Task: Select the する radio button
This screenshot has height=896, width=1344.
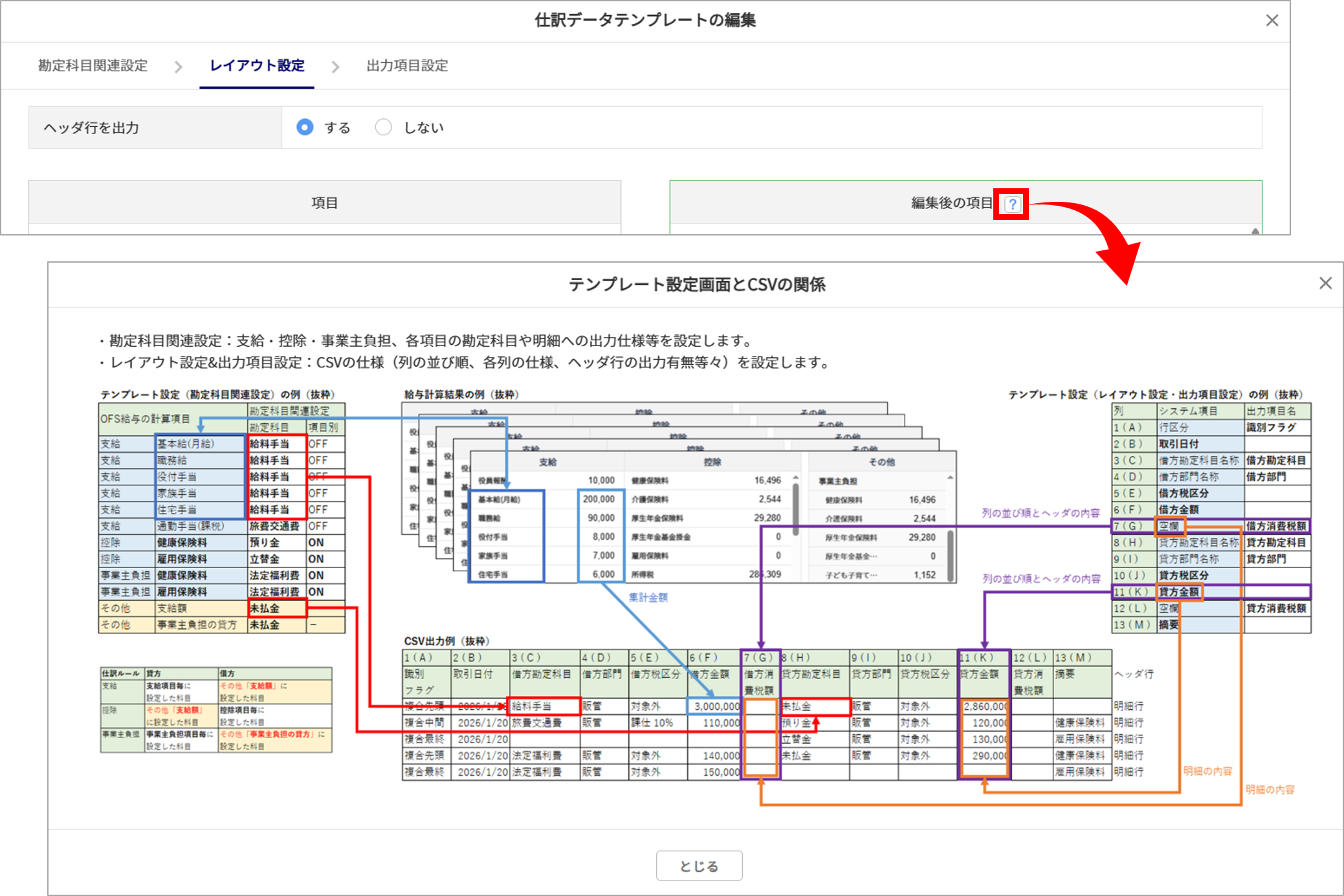Action: click(x=305, y=127)
